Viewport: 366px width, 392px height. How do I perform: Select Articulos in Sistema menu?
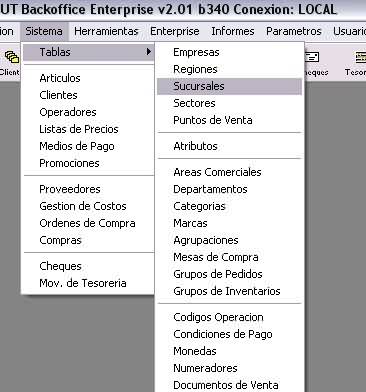click(88, 78)
